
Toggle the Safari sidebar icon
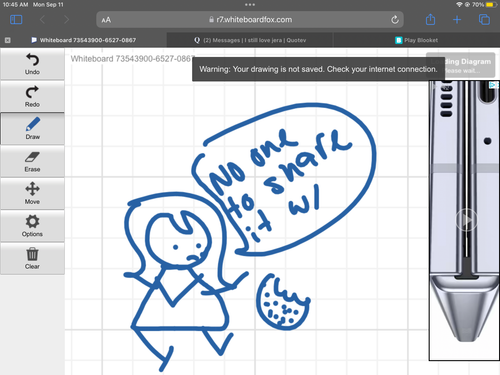pos(16,20)
